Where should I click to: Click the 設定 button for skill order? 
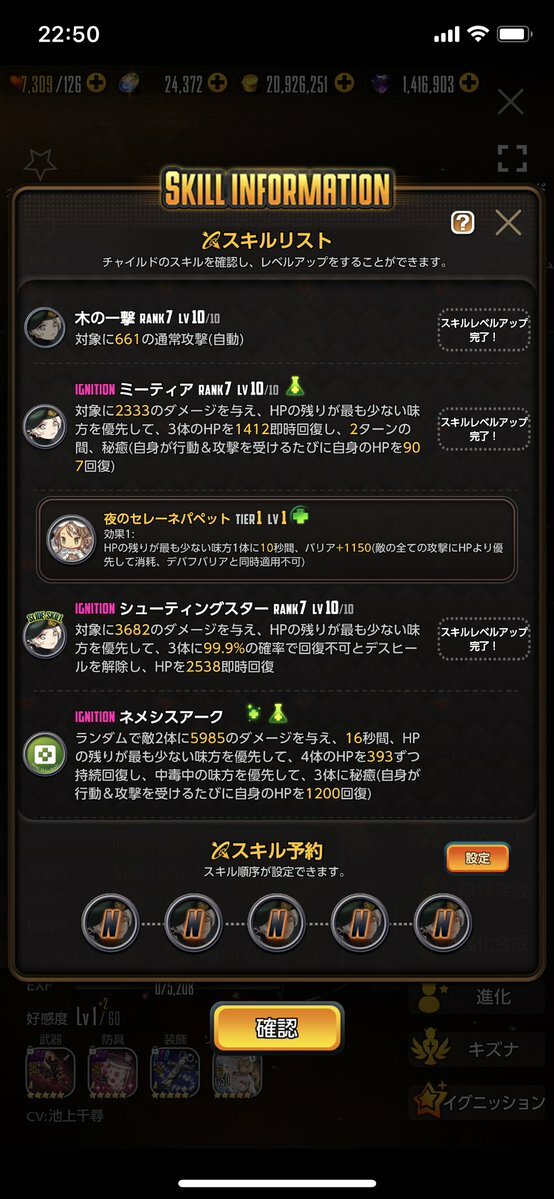tap(477, 858)
